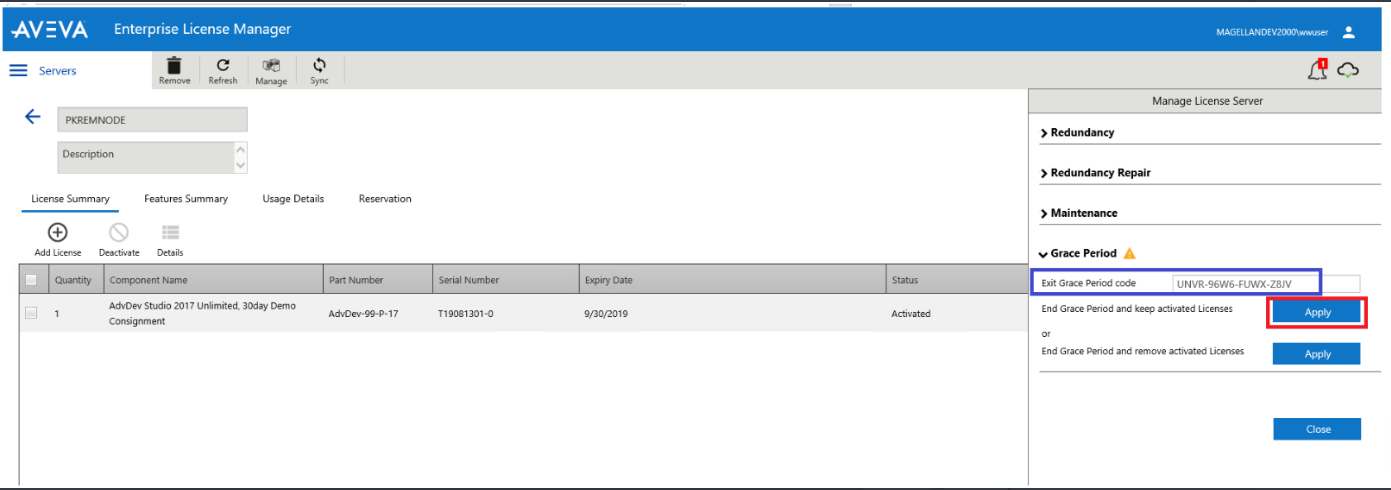Apply End Grace Period and keep licenses
The image size is (1391, 490).
[x=1317, y=312]
